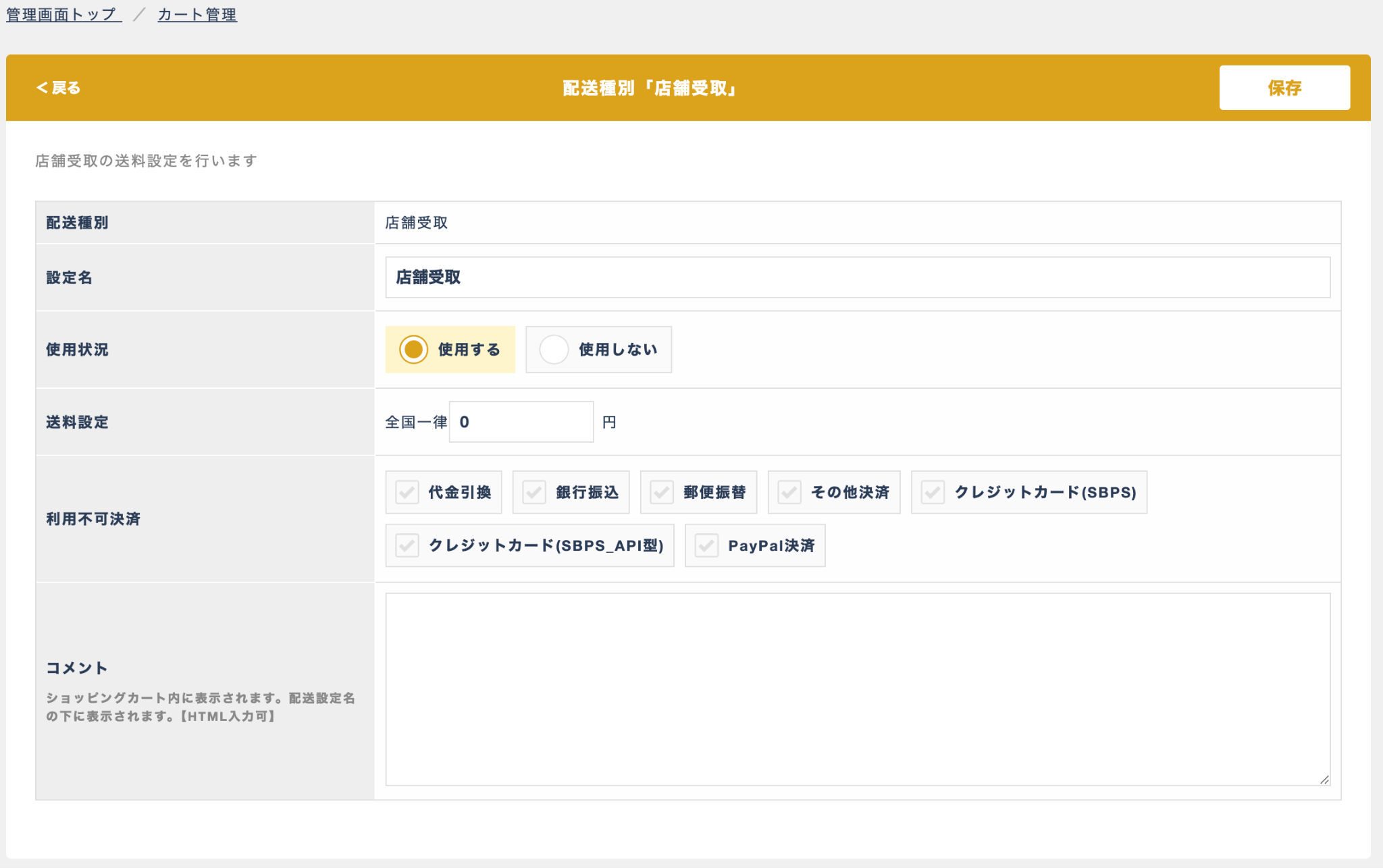
Task: Open the 管理画面トップ breadcrumb link
Action: pyautogui.click(x=63, y=14)
